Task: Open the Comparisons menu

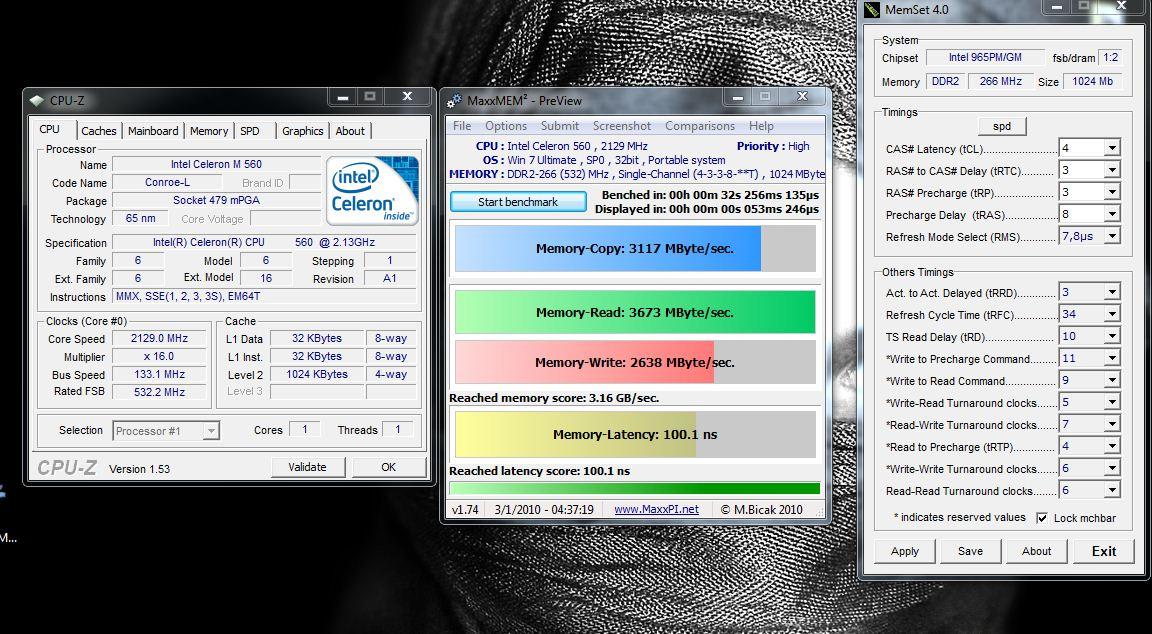Action: click(x=699, y=126)
